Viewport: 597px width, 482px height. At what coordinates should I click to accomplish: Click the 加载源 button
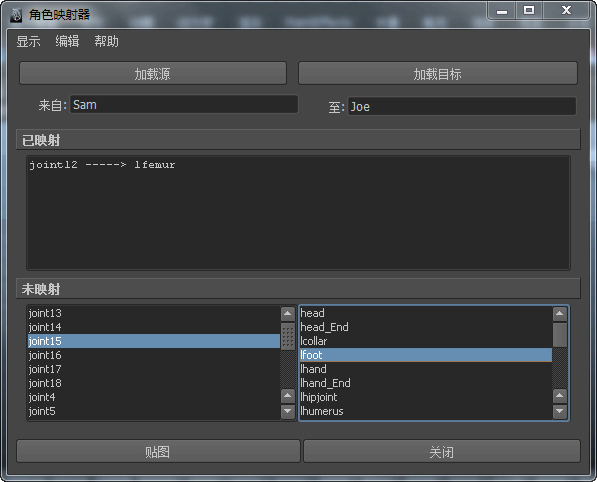[153, 73]
